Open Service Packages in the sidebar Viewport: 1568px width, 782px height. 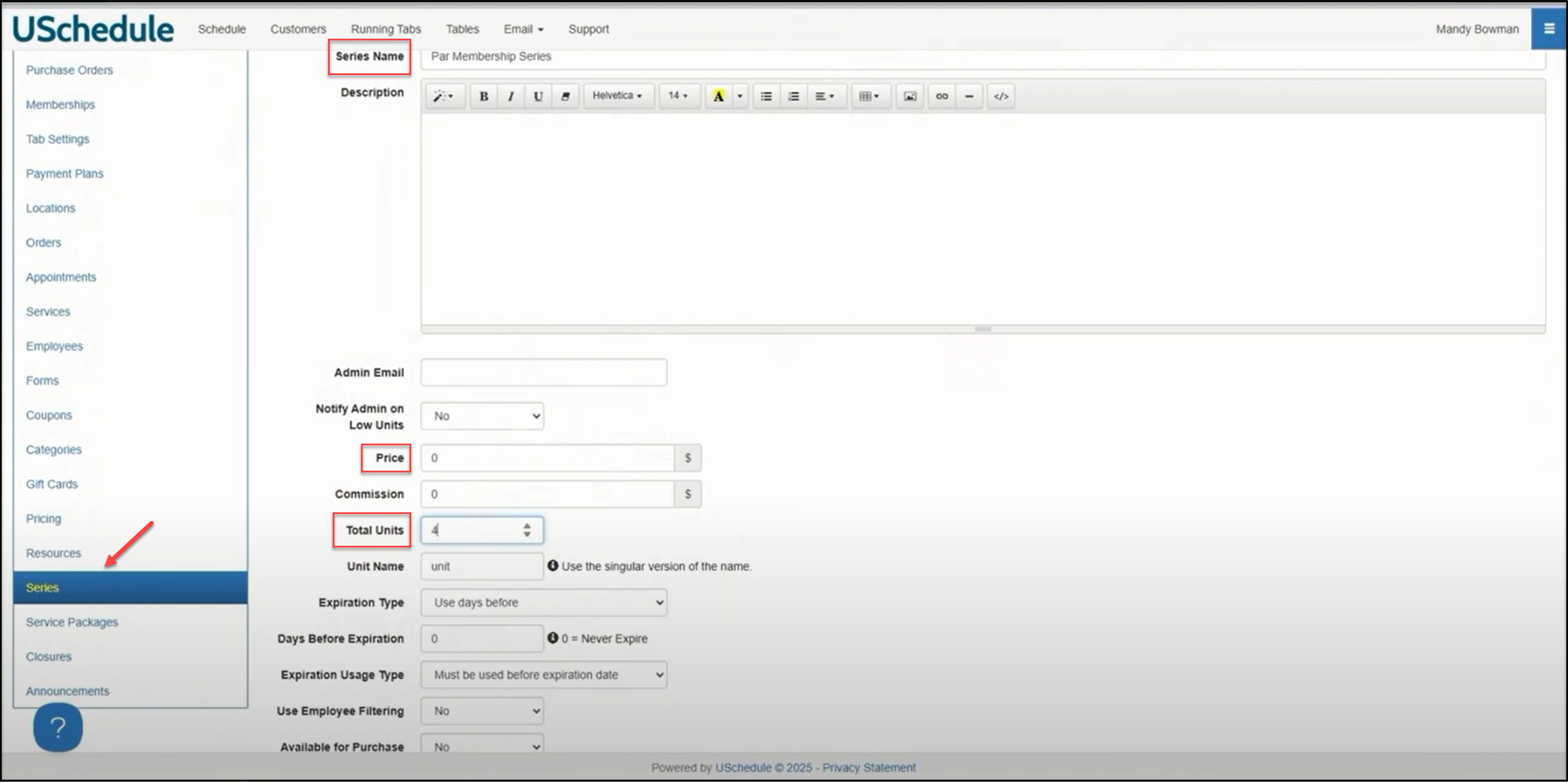(x=72, y=622)
